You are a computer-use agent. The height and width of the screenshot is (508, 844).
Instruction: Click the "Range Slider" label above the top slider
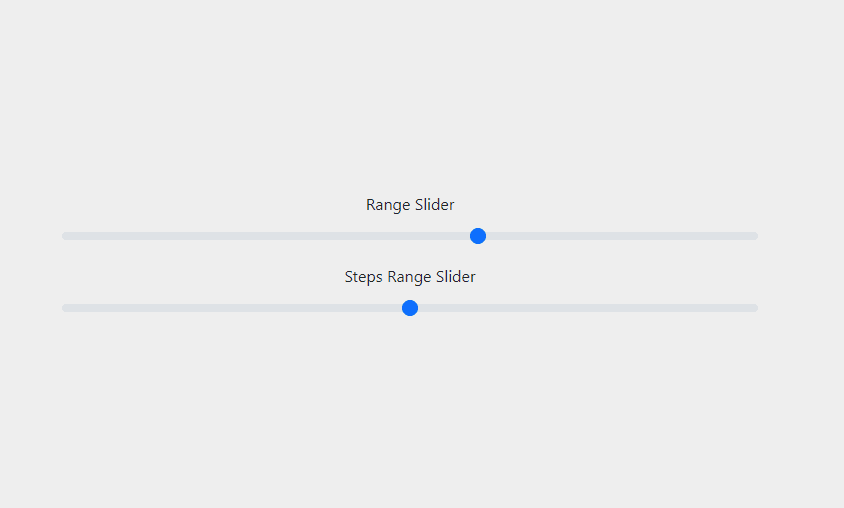(x=410, y=205)
